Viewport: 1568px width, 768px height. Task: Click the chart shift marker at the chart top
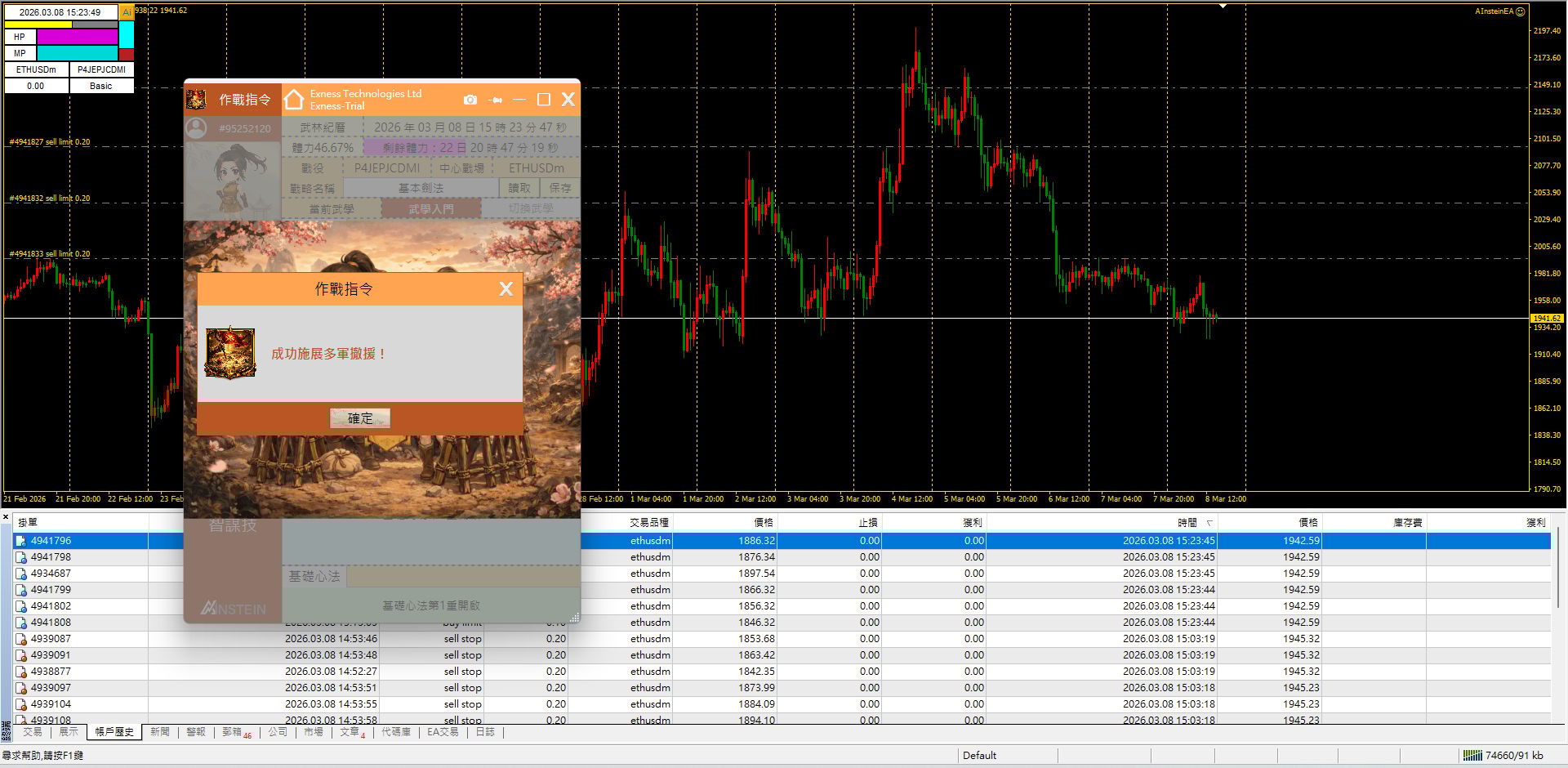pos(1223,7)
